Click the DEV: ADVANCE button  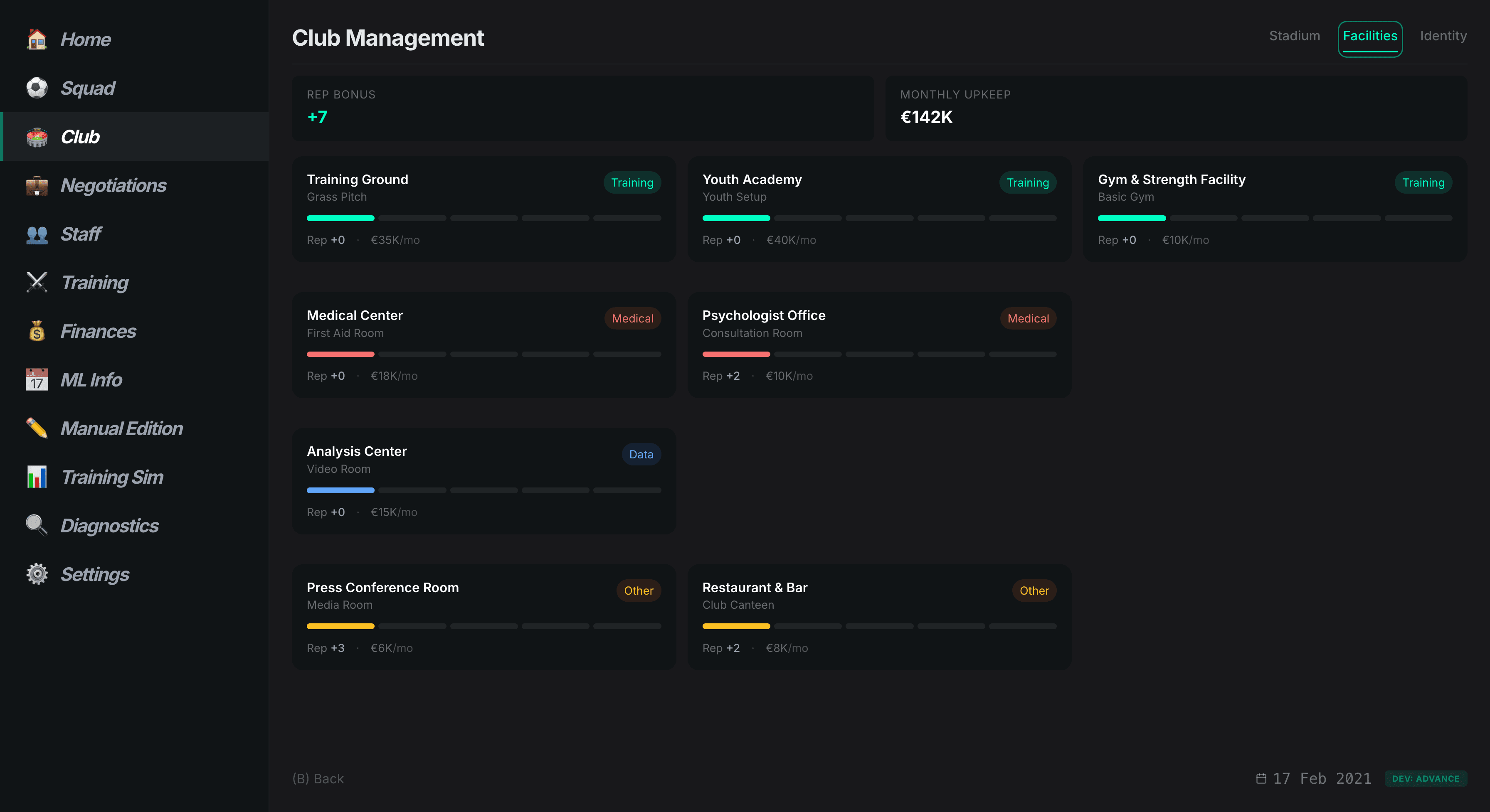(x=1426, y=778)
